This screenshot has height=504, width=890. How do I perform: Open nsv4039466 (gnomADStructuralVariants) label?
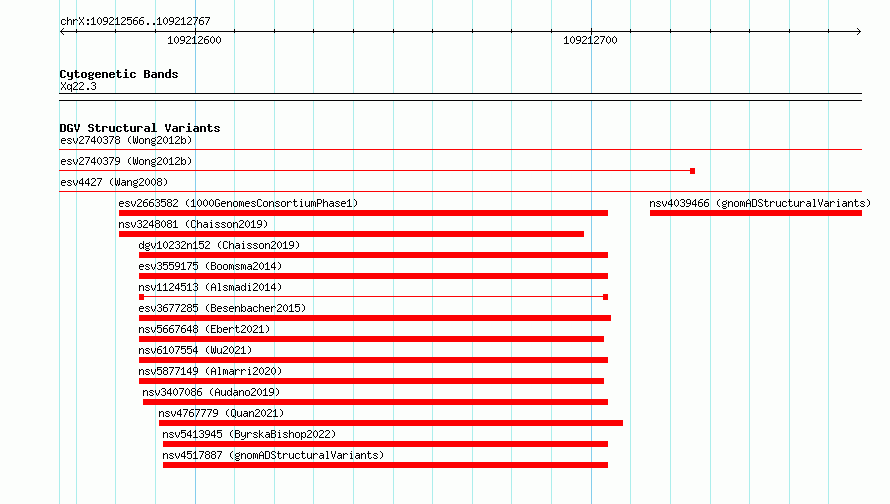(760, 203)
